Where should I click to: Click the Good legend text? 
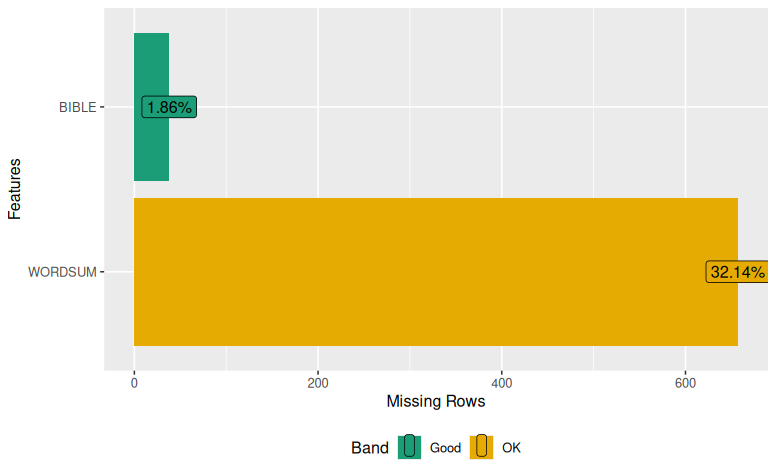[x=445, y=448]
